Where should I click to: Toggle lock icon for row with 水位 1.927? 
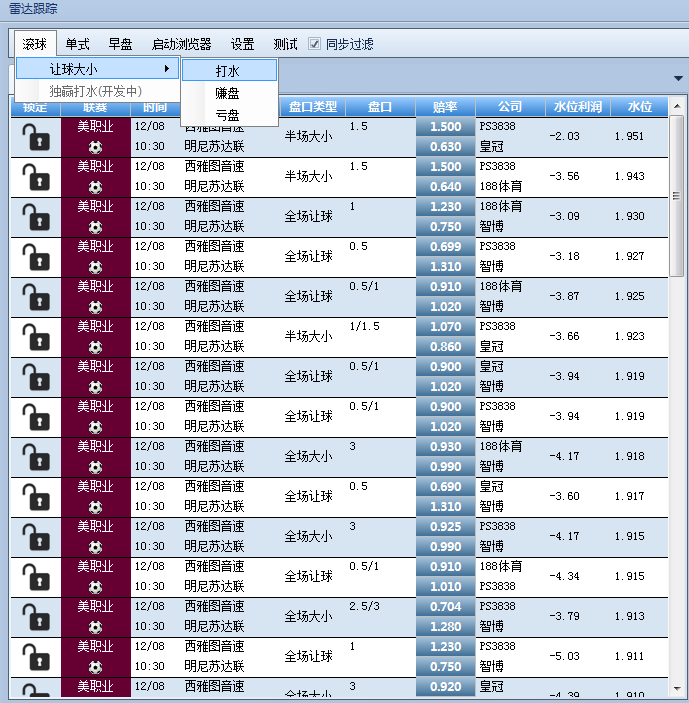36,257
